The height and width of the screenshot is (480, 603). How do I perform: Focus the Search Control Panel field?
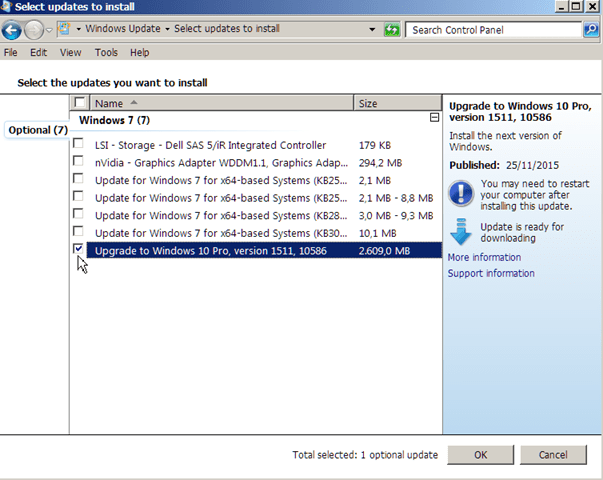[x=493, y=30]
